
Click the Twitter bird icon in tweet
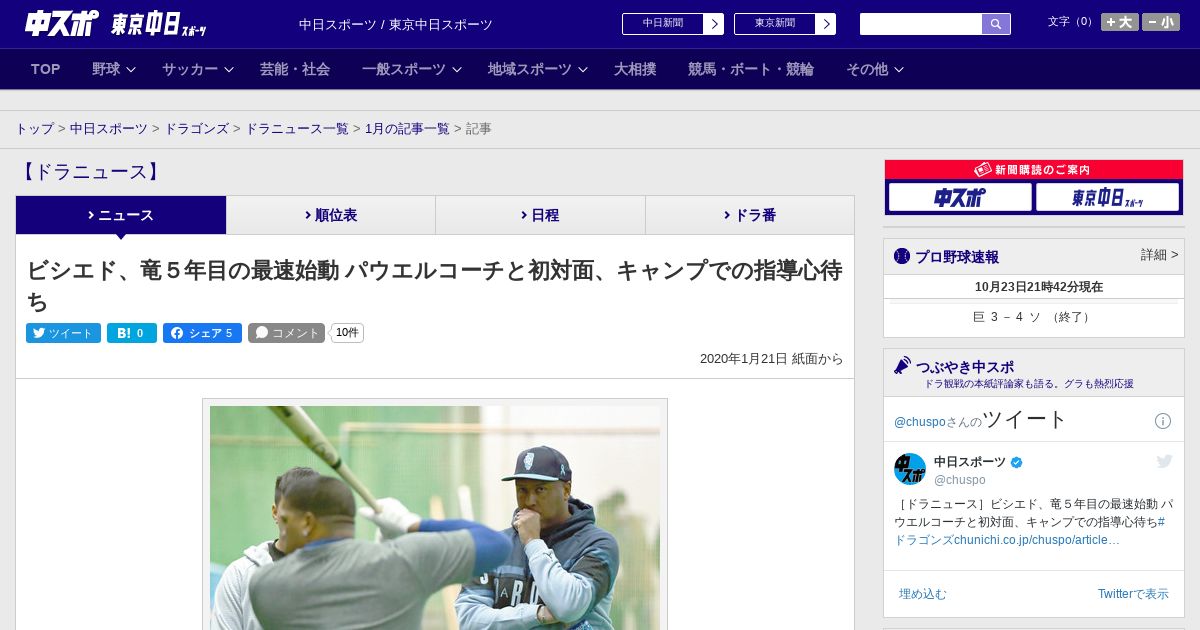(1164, 461)
